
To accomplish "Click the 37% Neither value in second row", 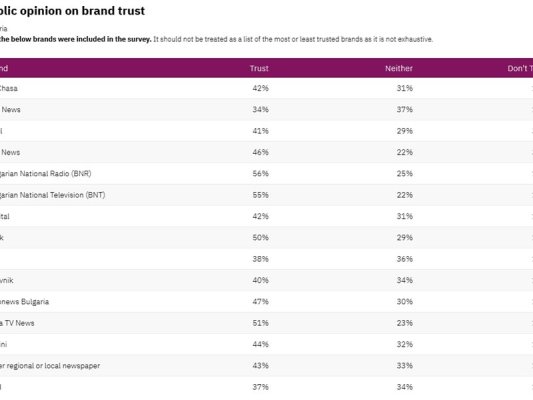I will [405, 109].
